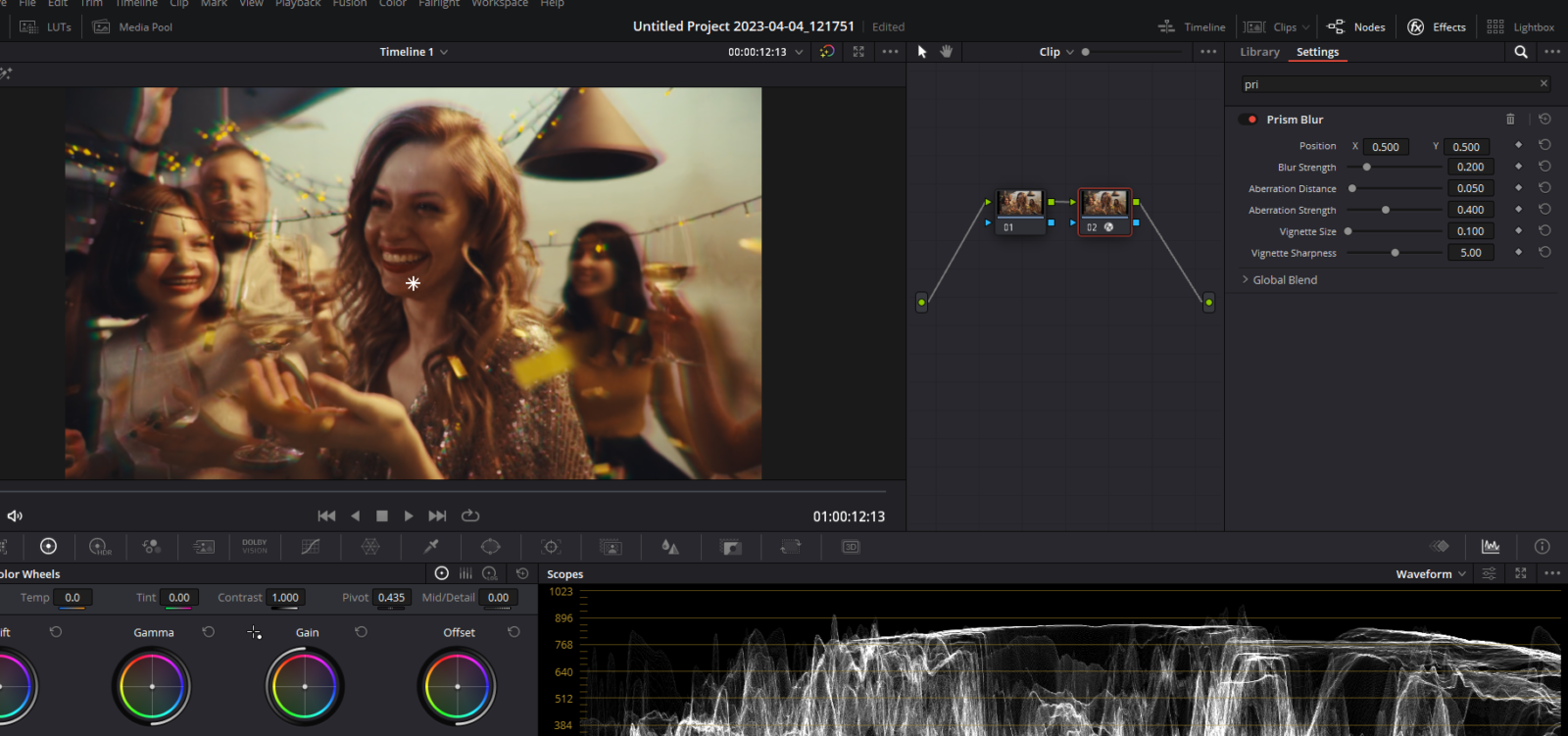Open the Curves palette
The width and height of the screenshot is (1568, 736).
coord(311,547)
